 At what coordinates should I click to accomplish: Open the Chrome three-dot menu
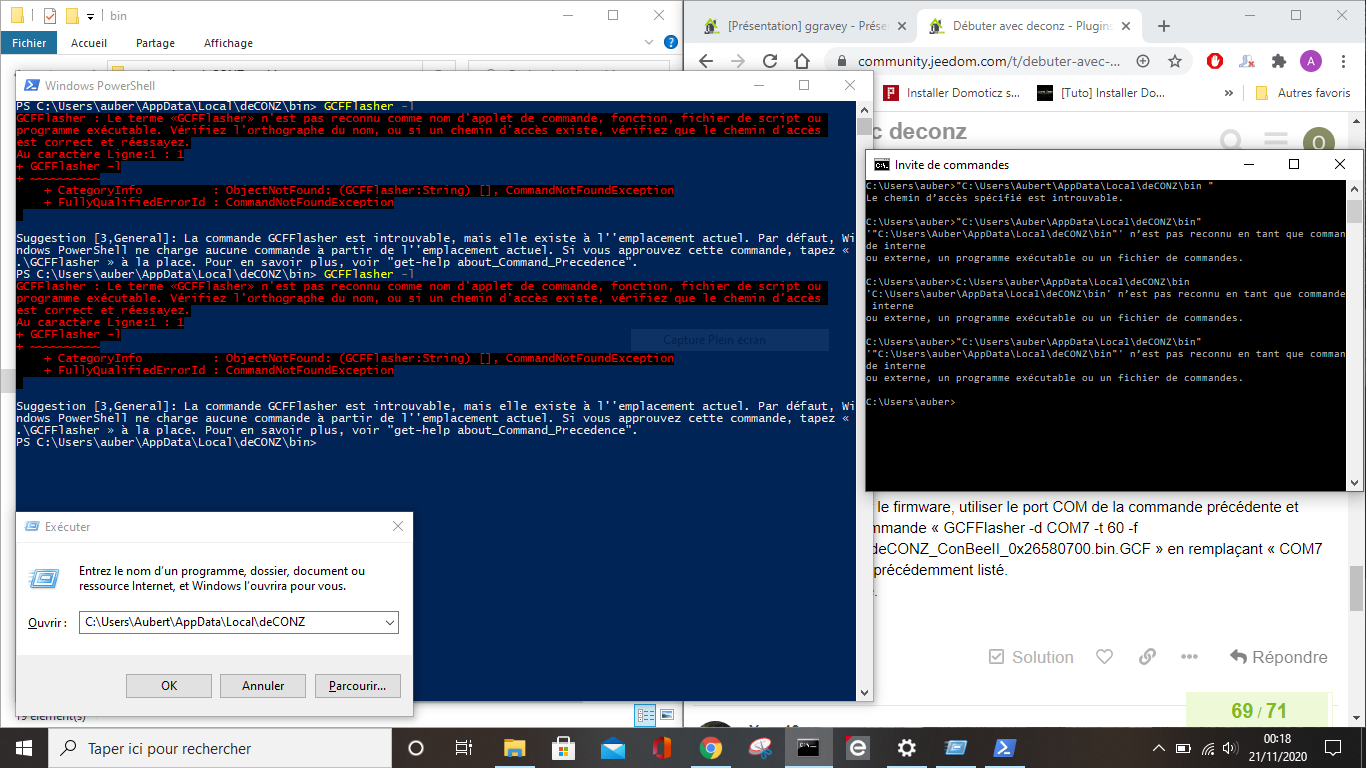(x=1342, y=61)
